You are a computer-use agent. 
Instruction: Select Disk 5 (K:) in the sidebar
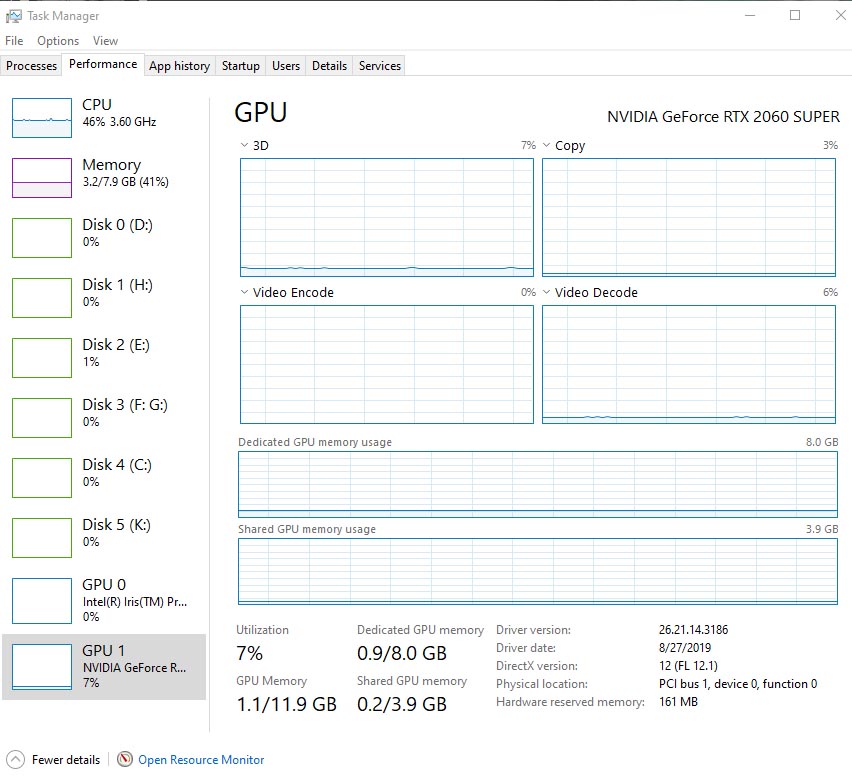pos(104,538)
